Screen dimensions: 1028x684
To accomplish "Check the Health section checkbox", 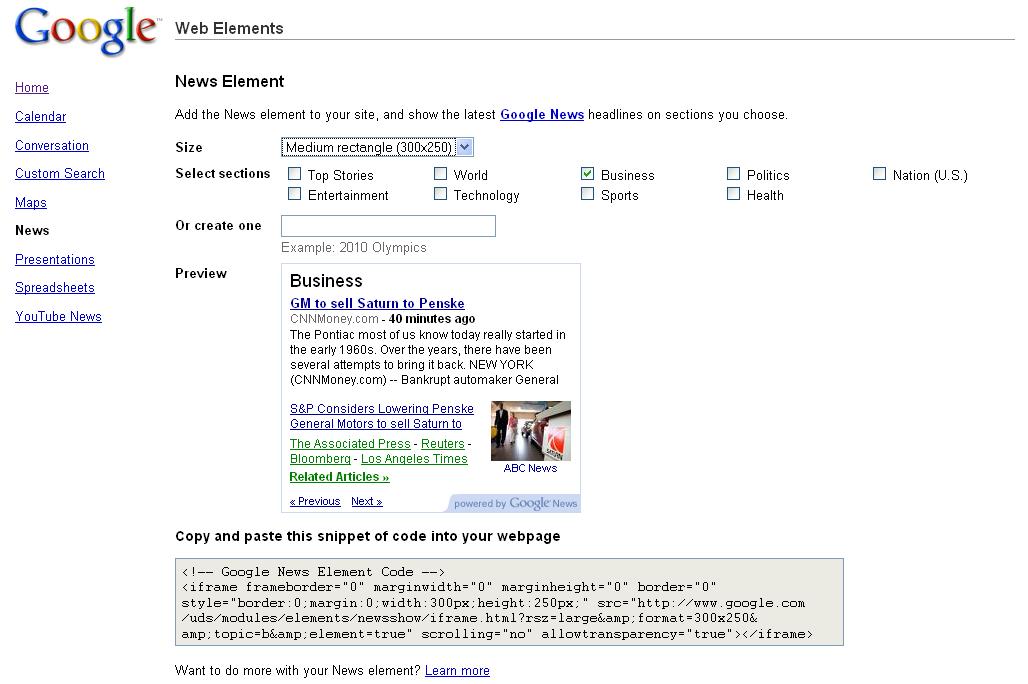I will [x=734, y=194].
